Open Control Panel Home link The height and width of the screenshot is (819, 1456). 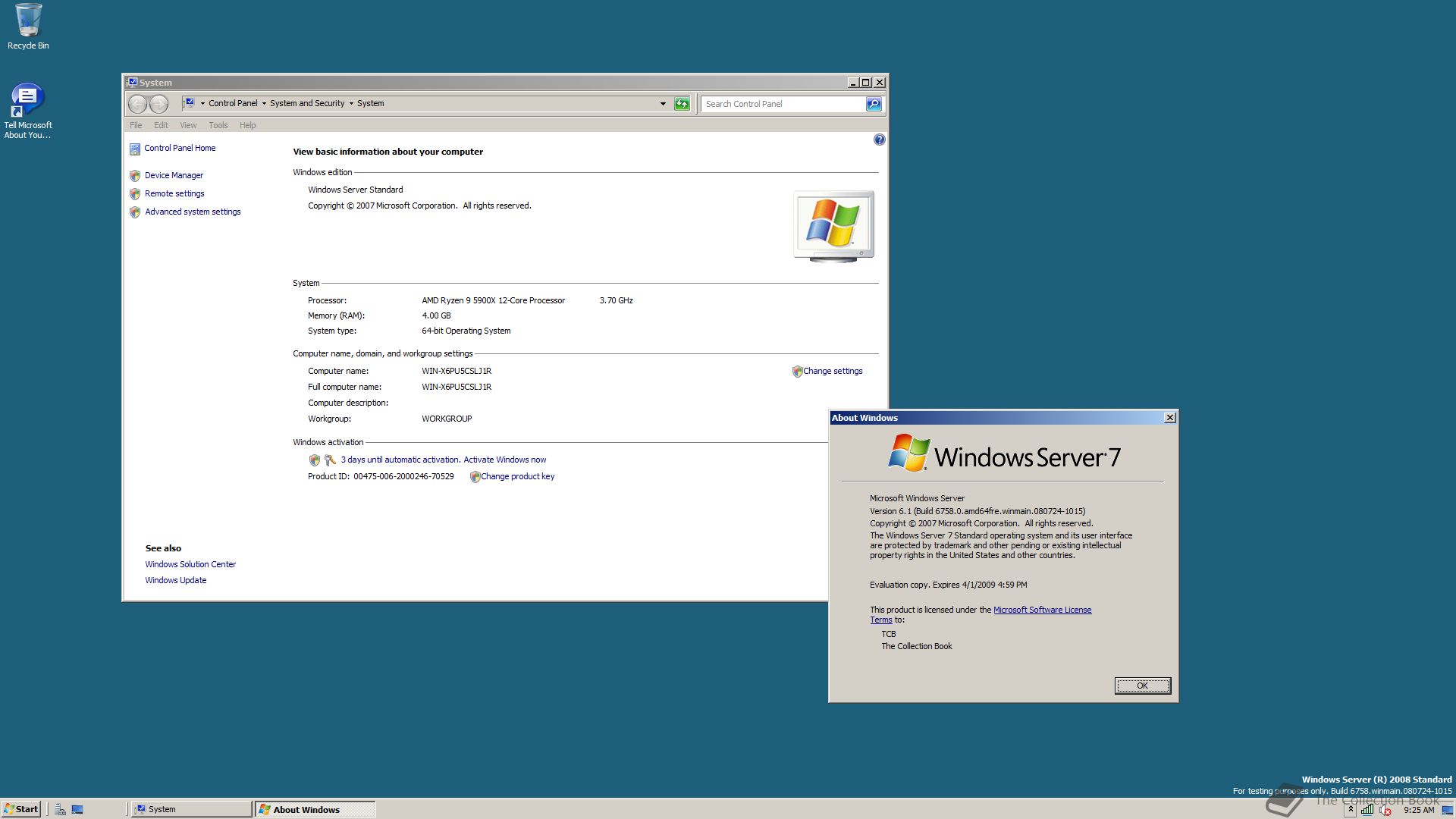[180, 148]
